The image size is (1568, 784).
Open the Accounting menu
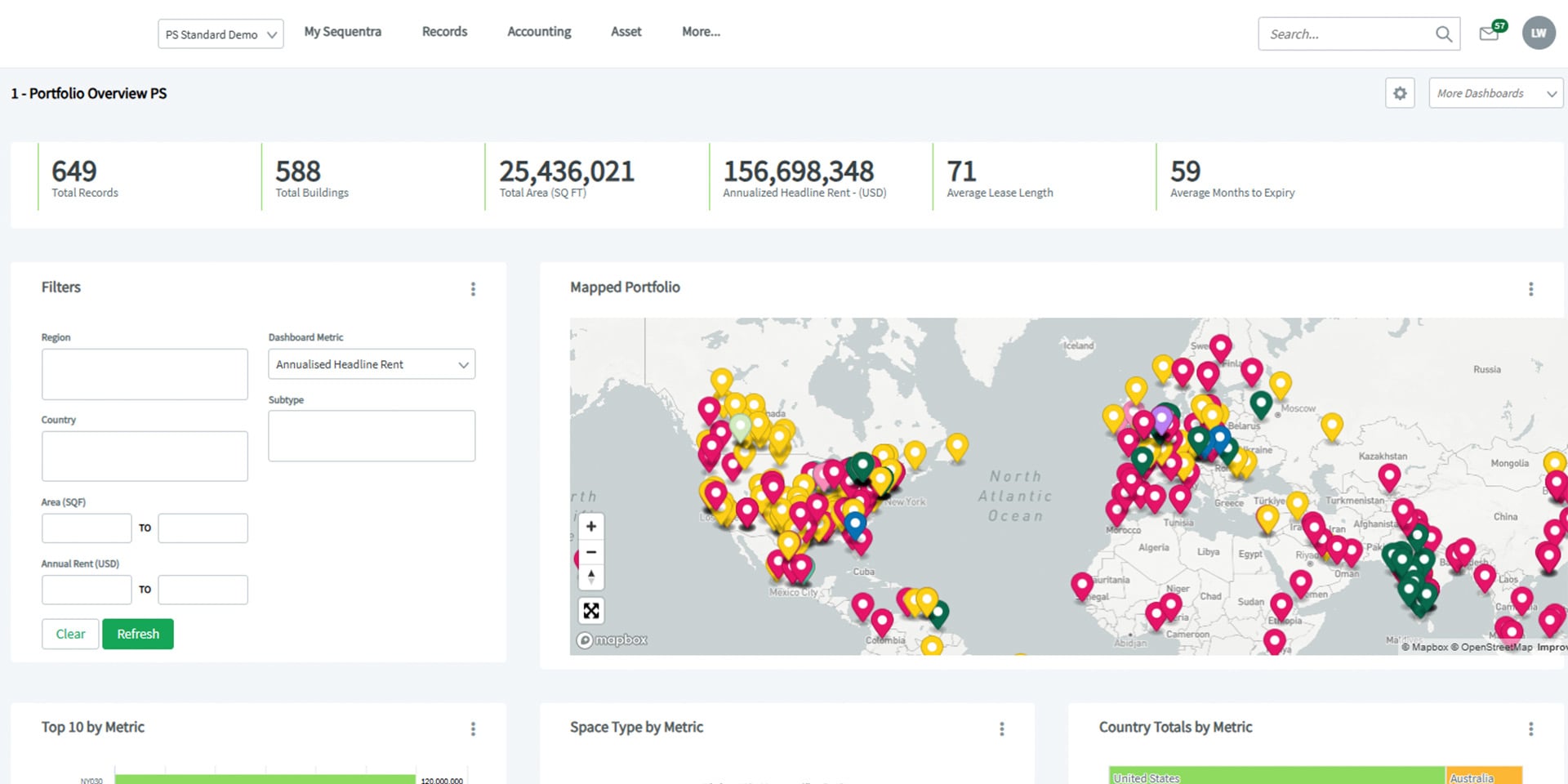539,32
